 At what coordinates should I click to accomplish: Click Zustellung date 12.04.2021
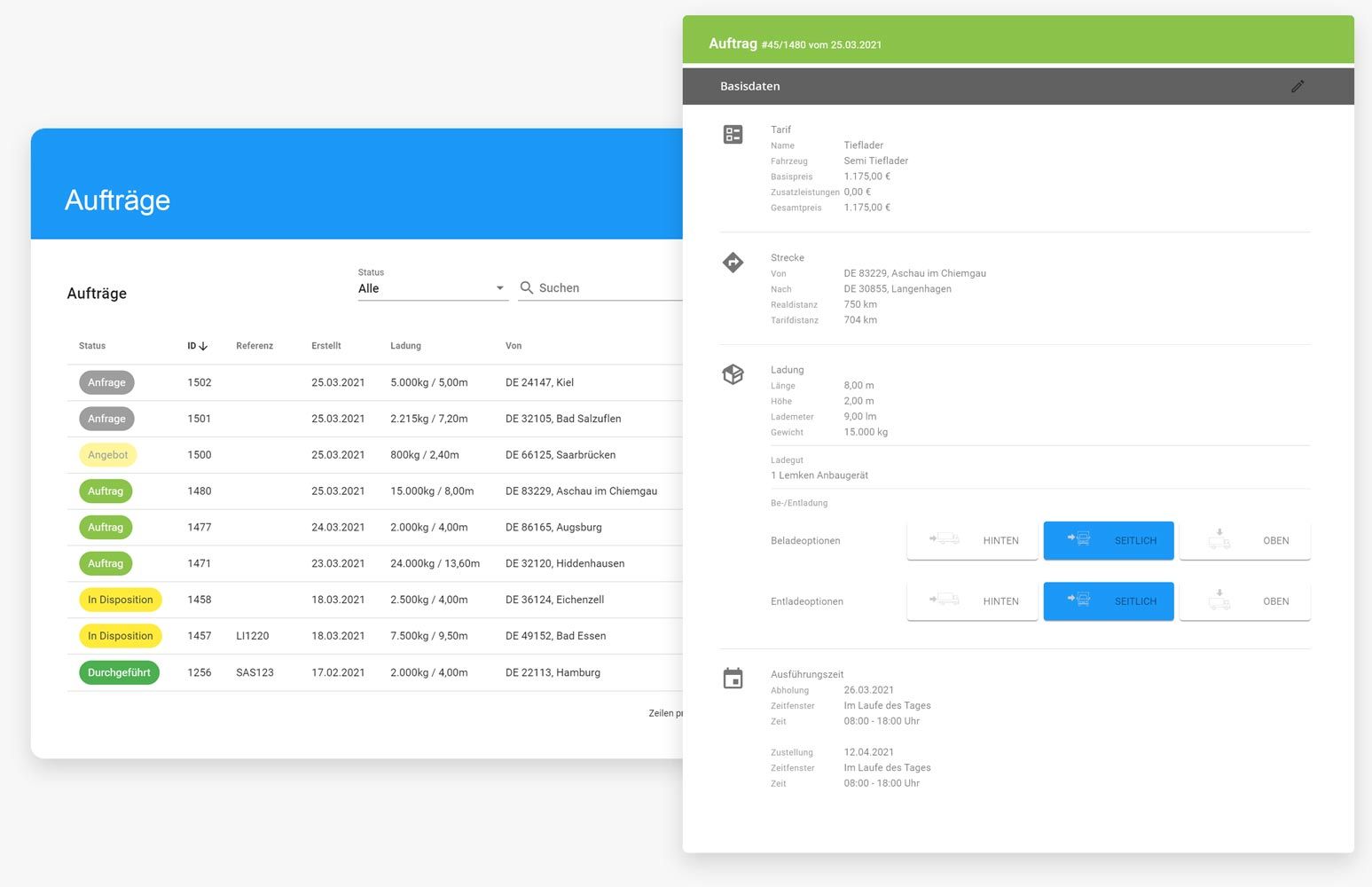click(869, 752)
